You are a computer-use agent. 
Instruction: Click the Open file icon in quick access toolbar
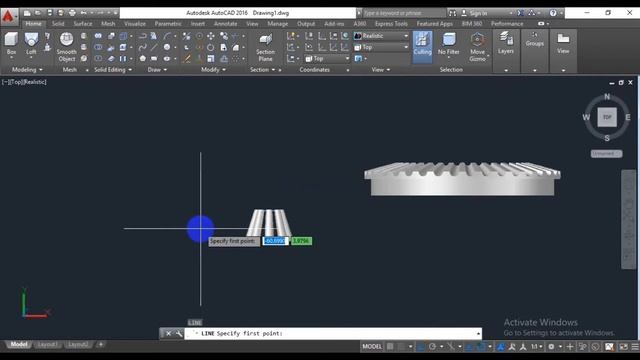pyautogui.click(x=38, y=13)
